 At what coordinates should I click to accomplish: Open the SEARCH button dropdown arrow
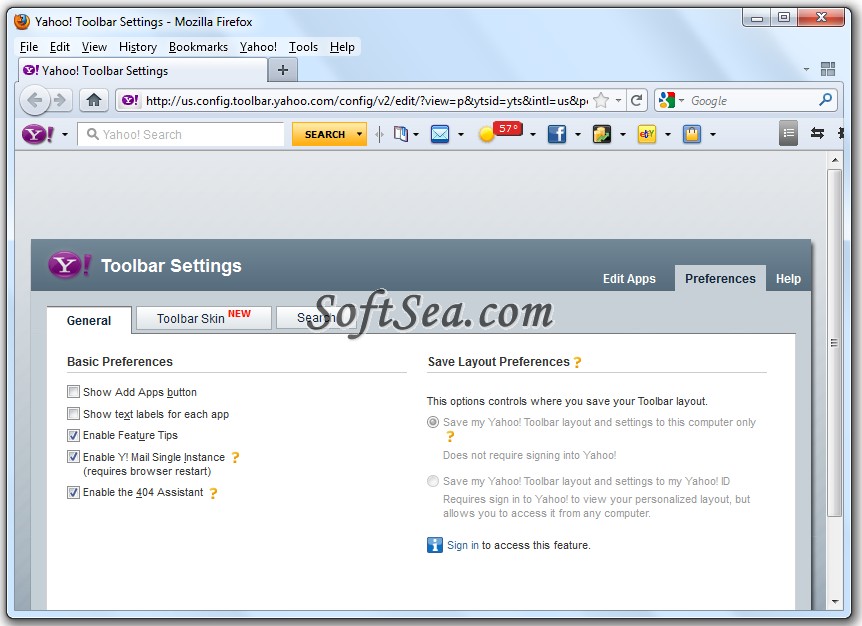(x=360, y=134)
